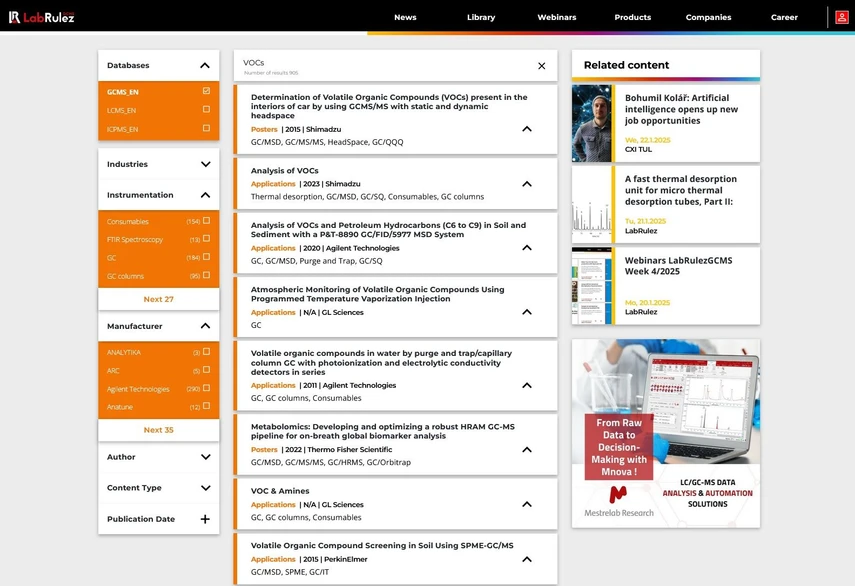Expand the Content Type filter

[x=206, y=488]
